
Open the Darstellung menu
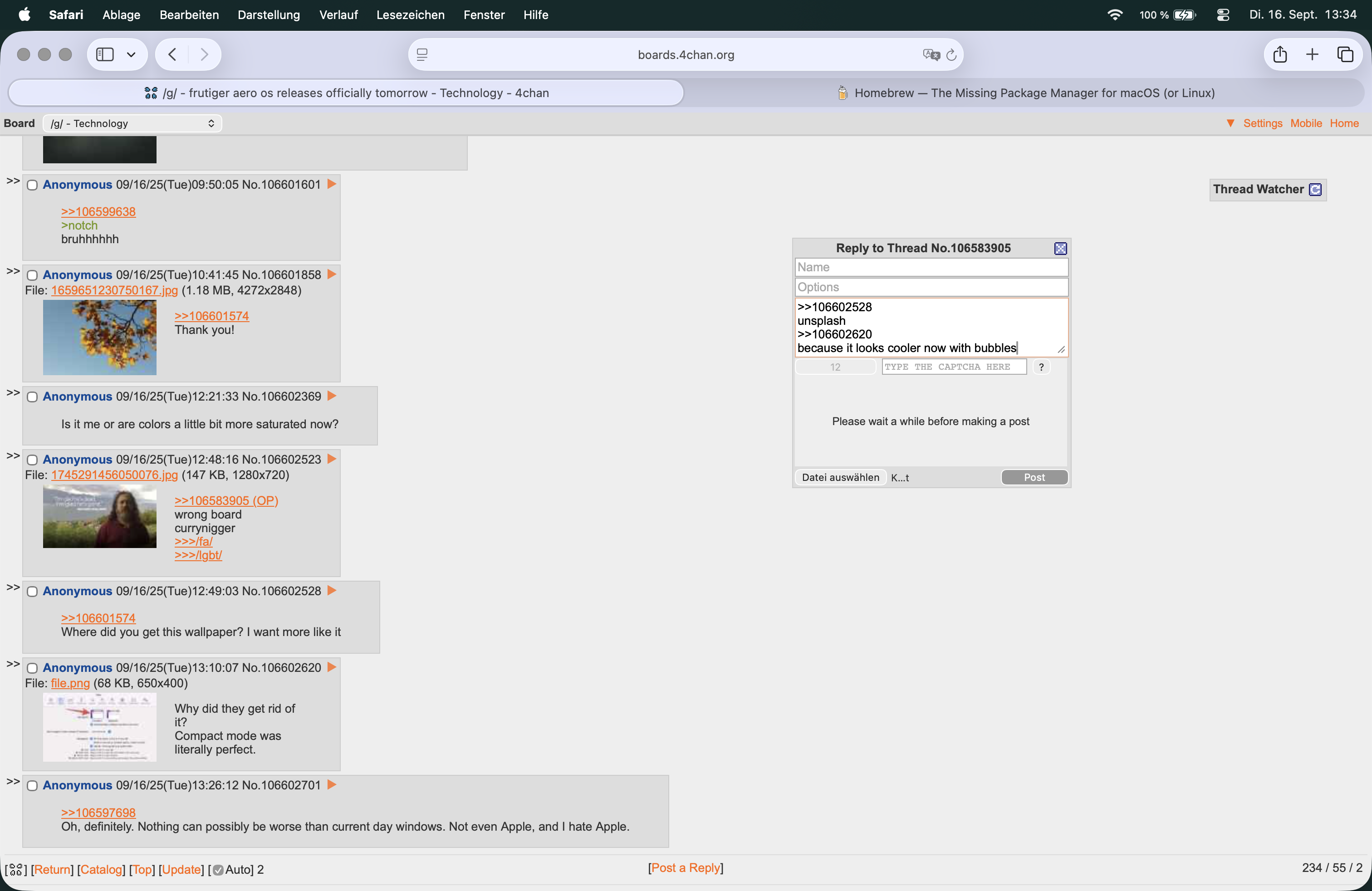269,15
